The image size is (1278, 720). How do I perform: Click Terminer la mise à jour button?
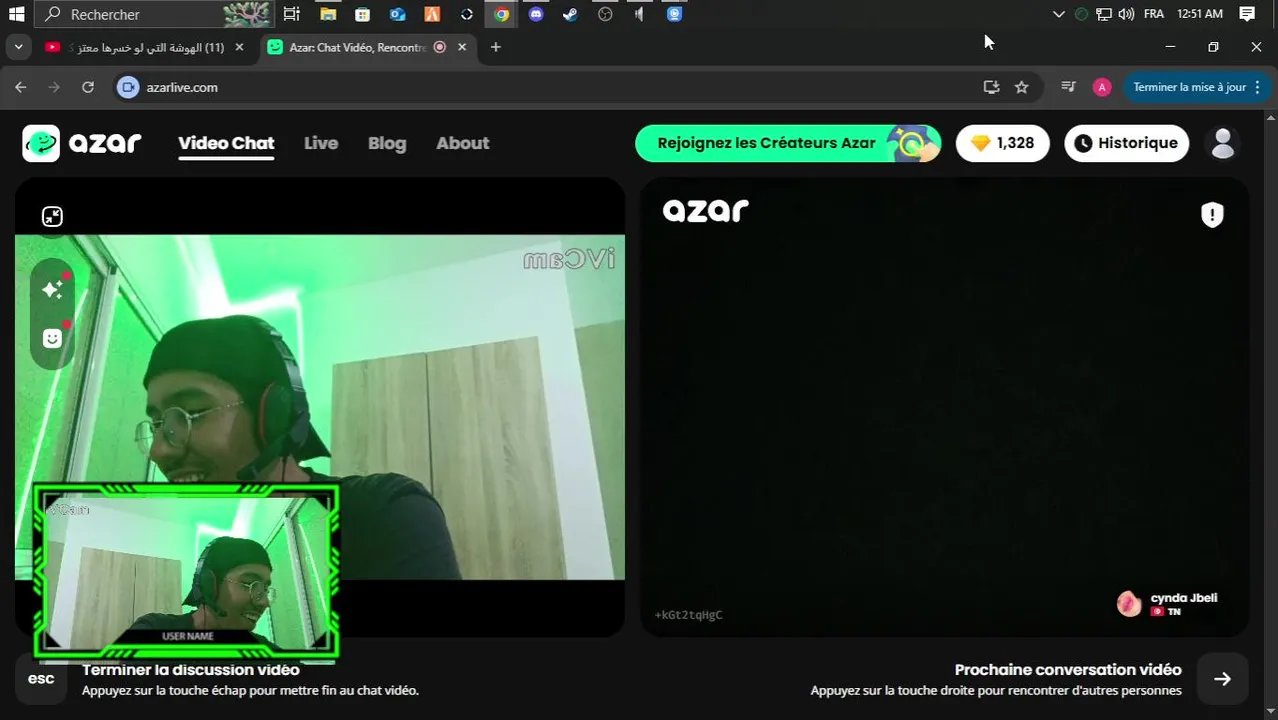coord(1197,87)
